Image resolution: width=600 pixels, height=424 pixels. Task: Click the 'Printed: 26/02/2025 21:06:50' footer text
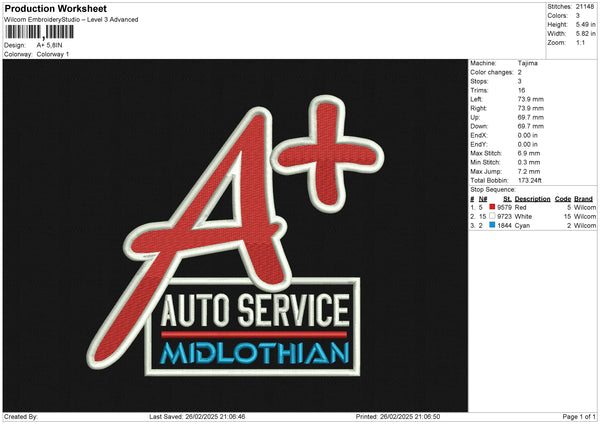point(398,416)
